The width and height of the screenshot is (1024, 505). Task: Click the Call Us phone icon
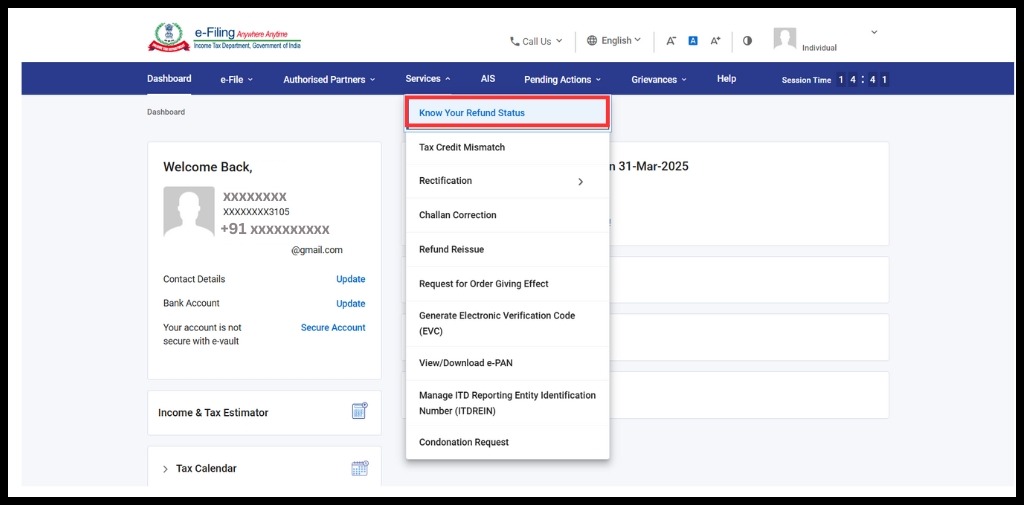click(x=515, y=41)
